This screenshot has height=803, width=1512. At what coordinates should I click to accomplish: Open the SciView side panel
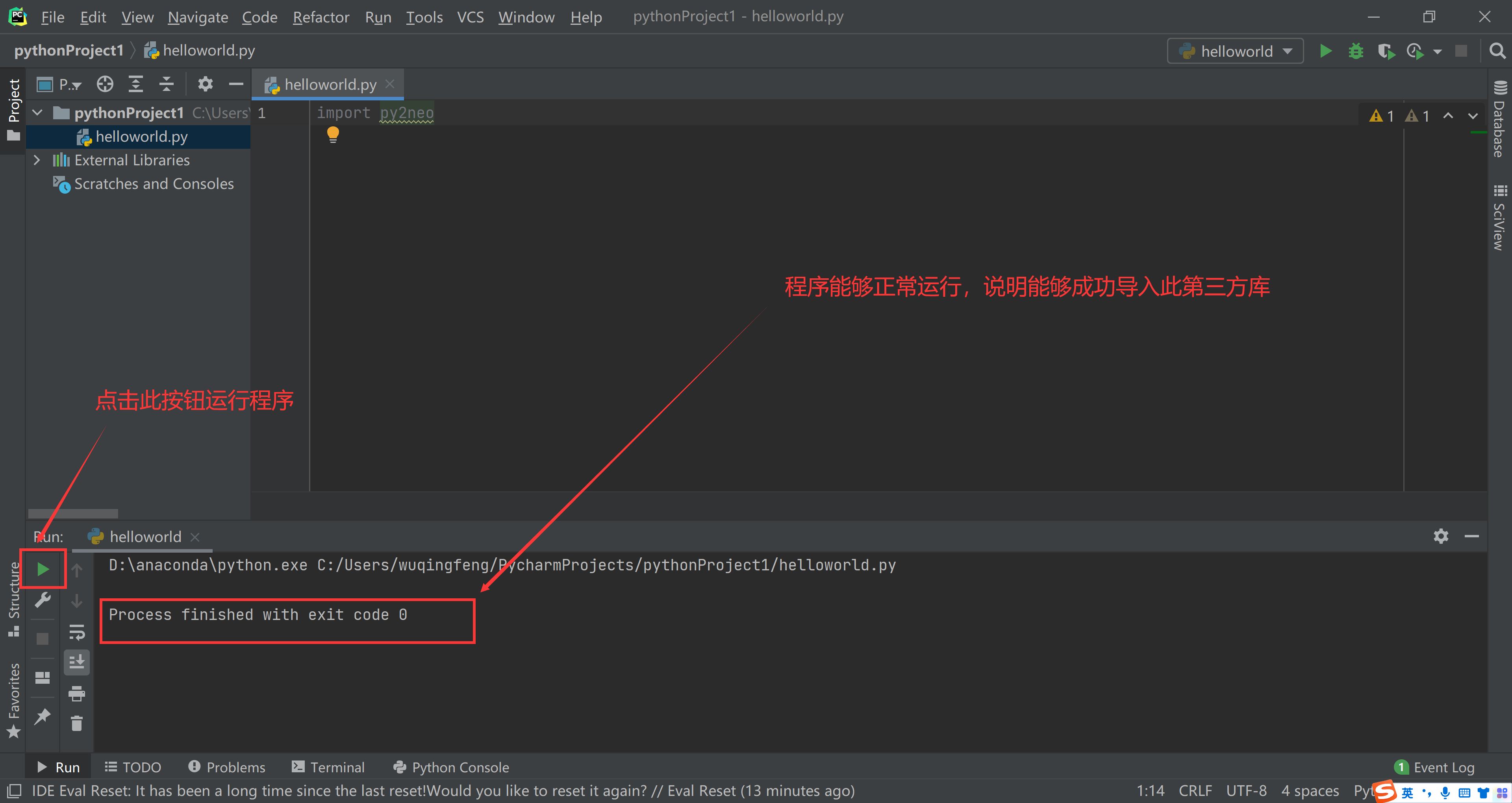[1500, 217]
